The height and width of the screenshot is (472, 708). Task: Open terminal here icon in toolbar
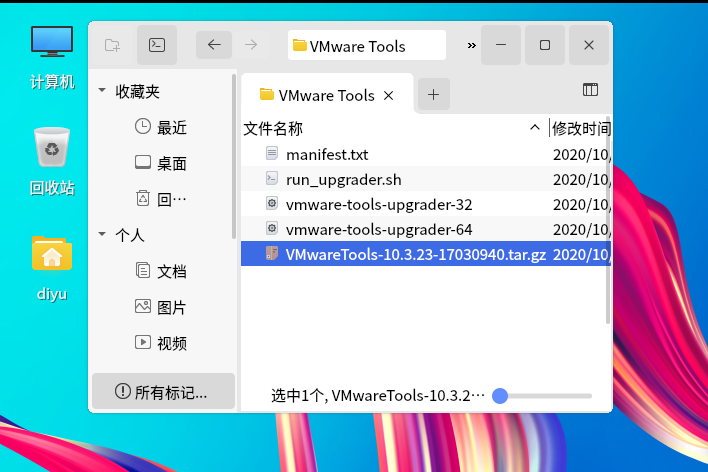tap(157, 45)
